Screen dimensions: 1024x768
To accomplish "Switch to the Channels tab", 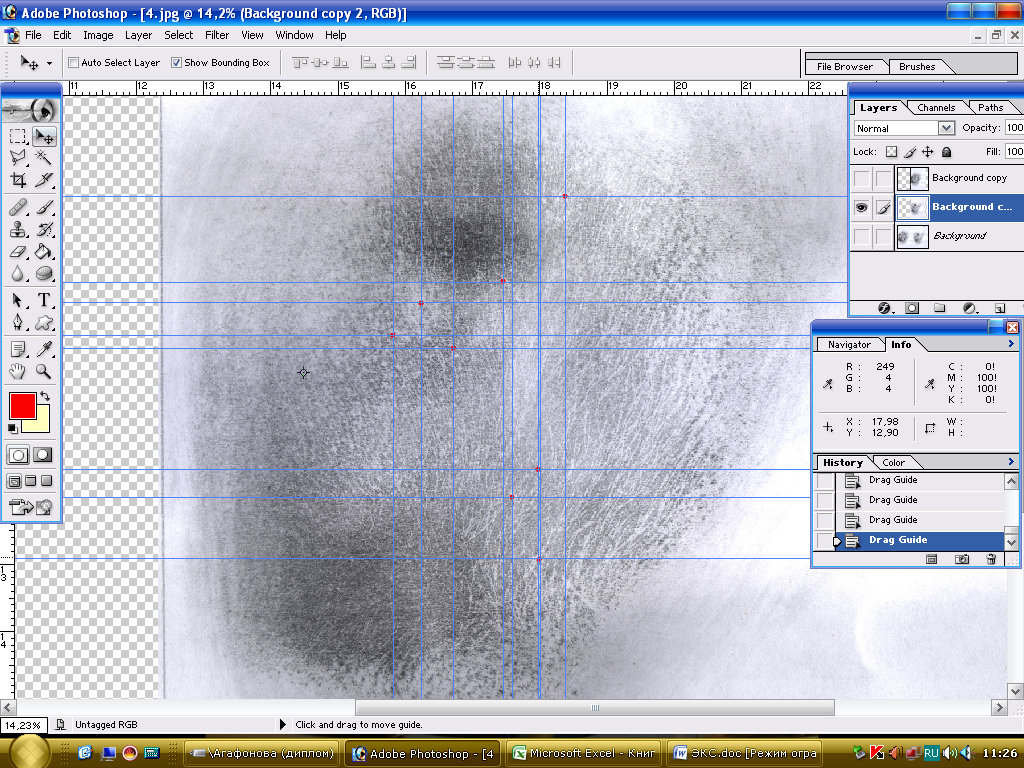I will click(x=936, y=108).
